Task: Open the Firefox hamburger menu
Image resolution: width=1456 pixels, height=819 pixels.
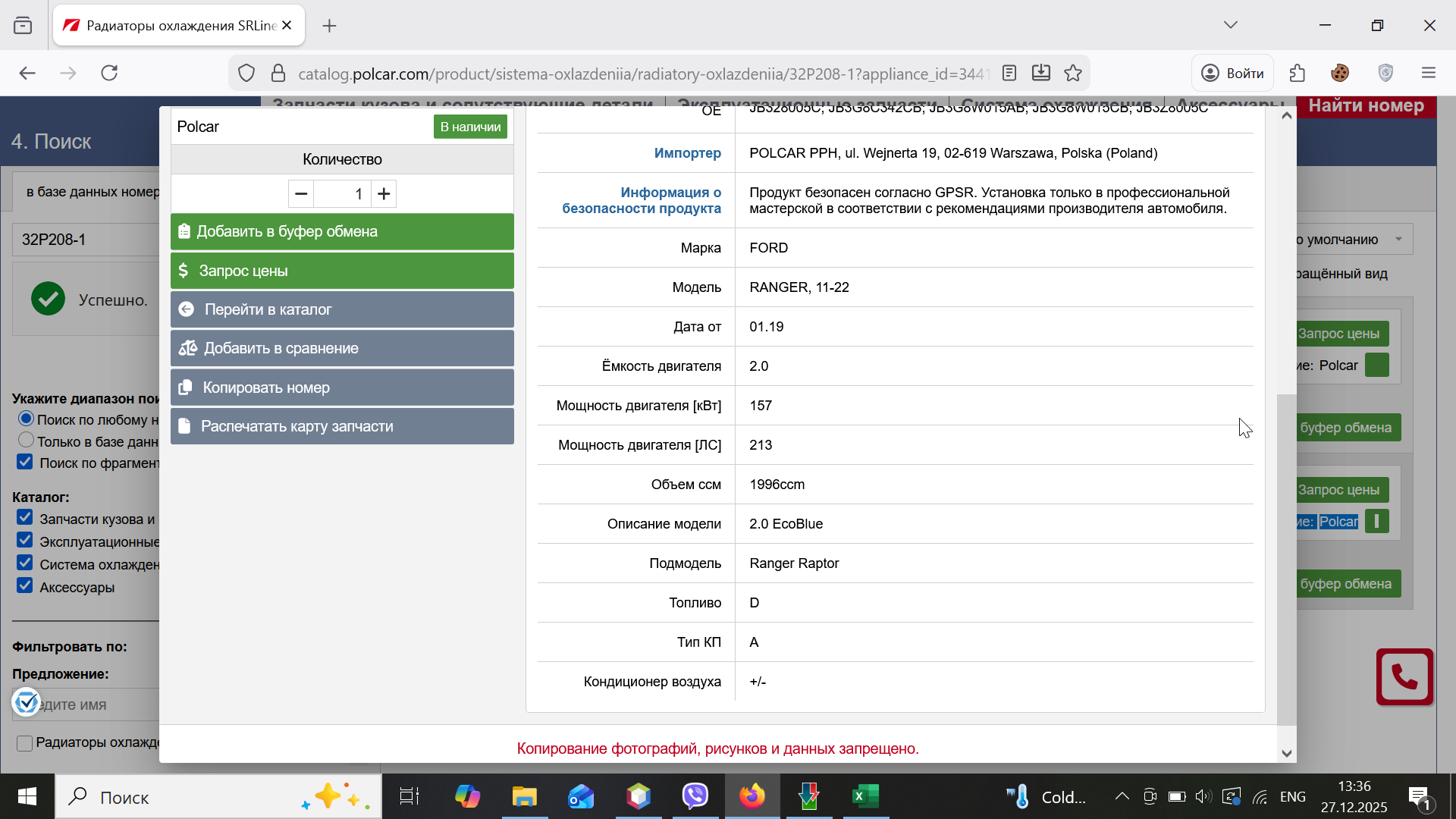Action: tap(1429, 73)
